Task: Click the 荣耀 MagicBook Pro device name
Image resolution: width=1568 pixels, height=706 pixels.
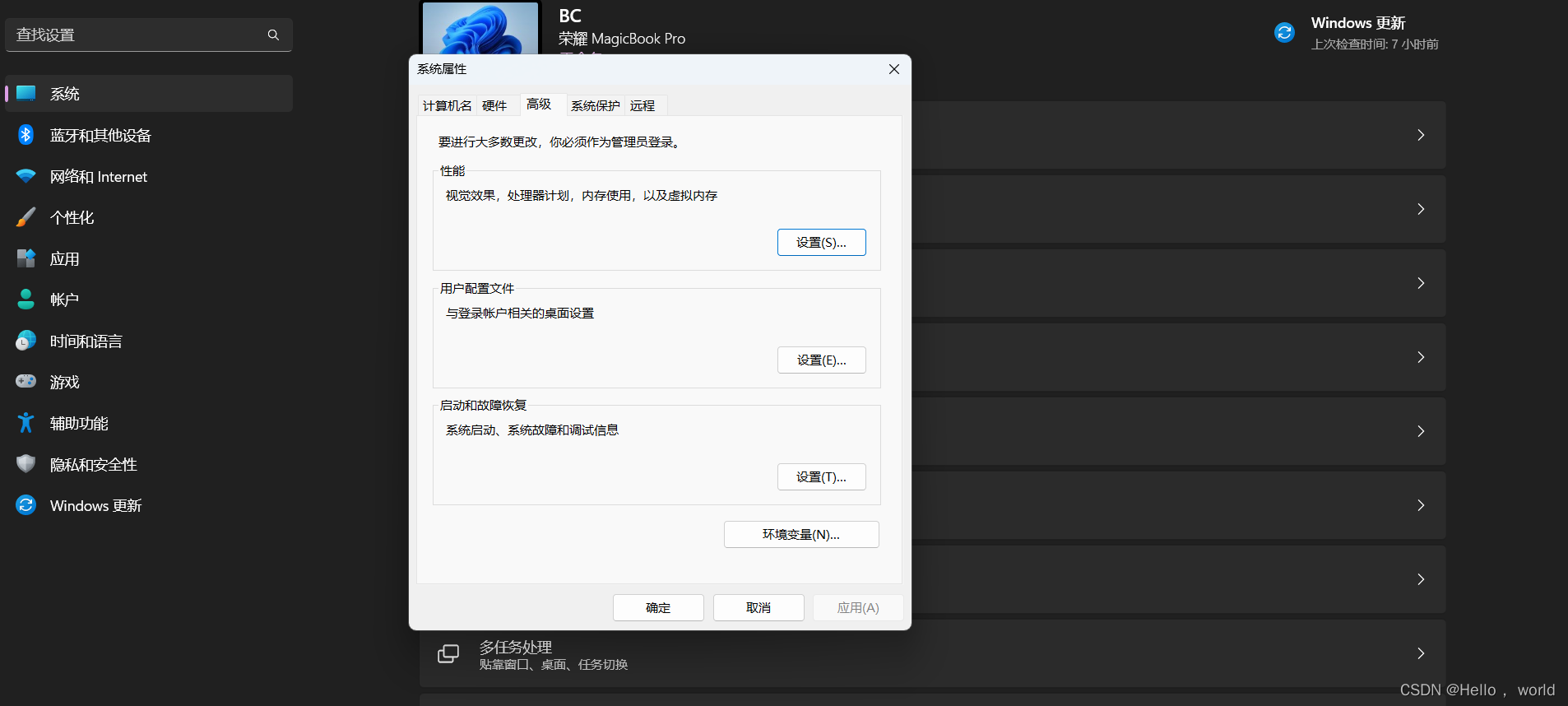Action: (622, 39)
